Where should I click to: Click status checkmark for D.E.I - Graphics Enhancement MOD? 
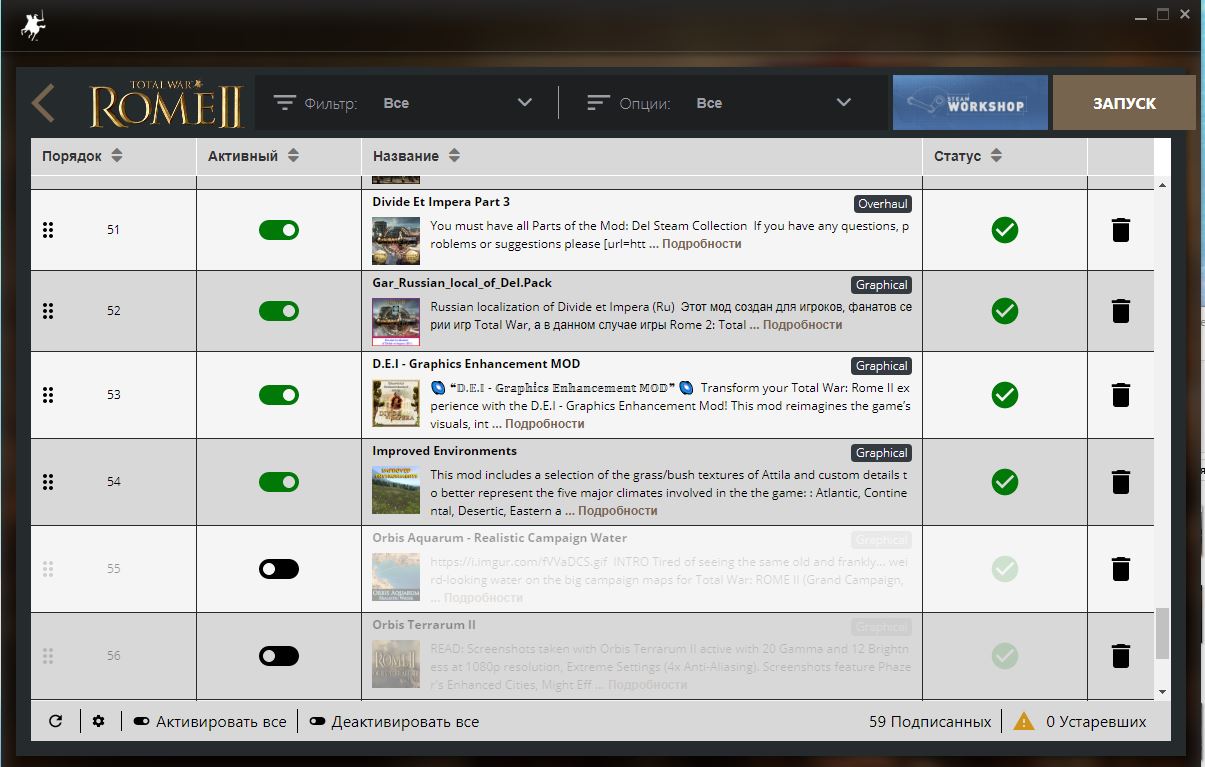pos(1005,395)
